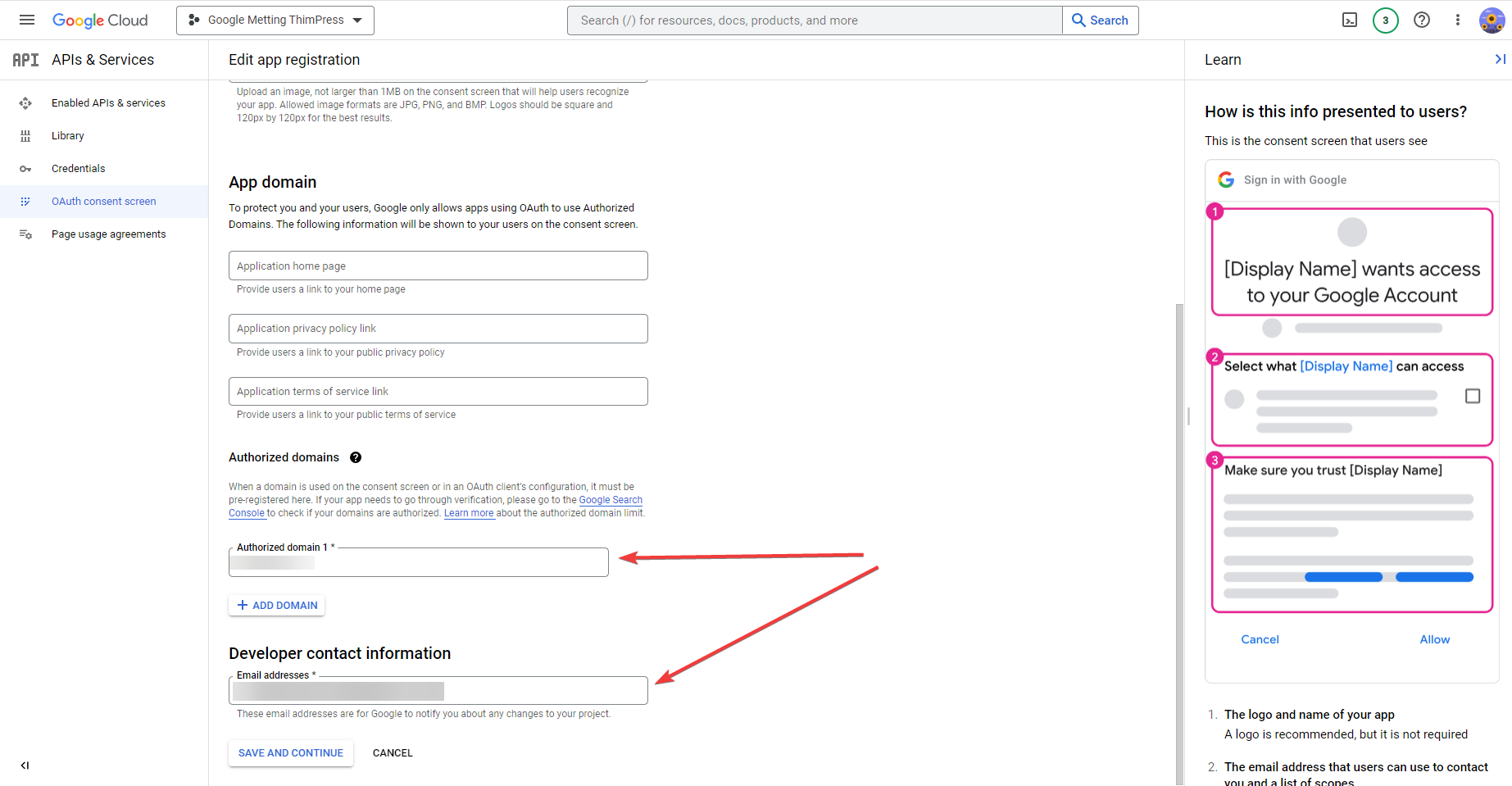Click the Enabled APIs diamond icon

pos(25,103)
